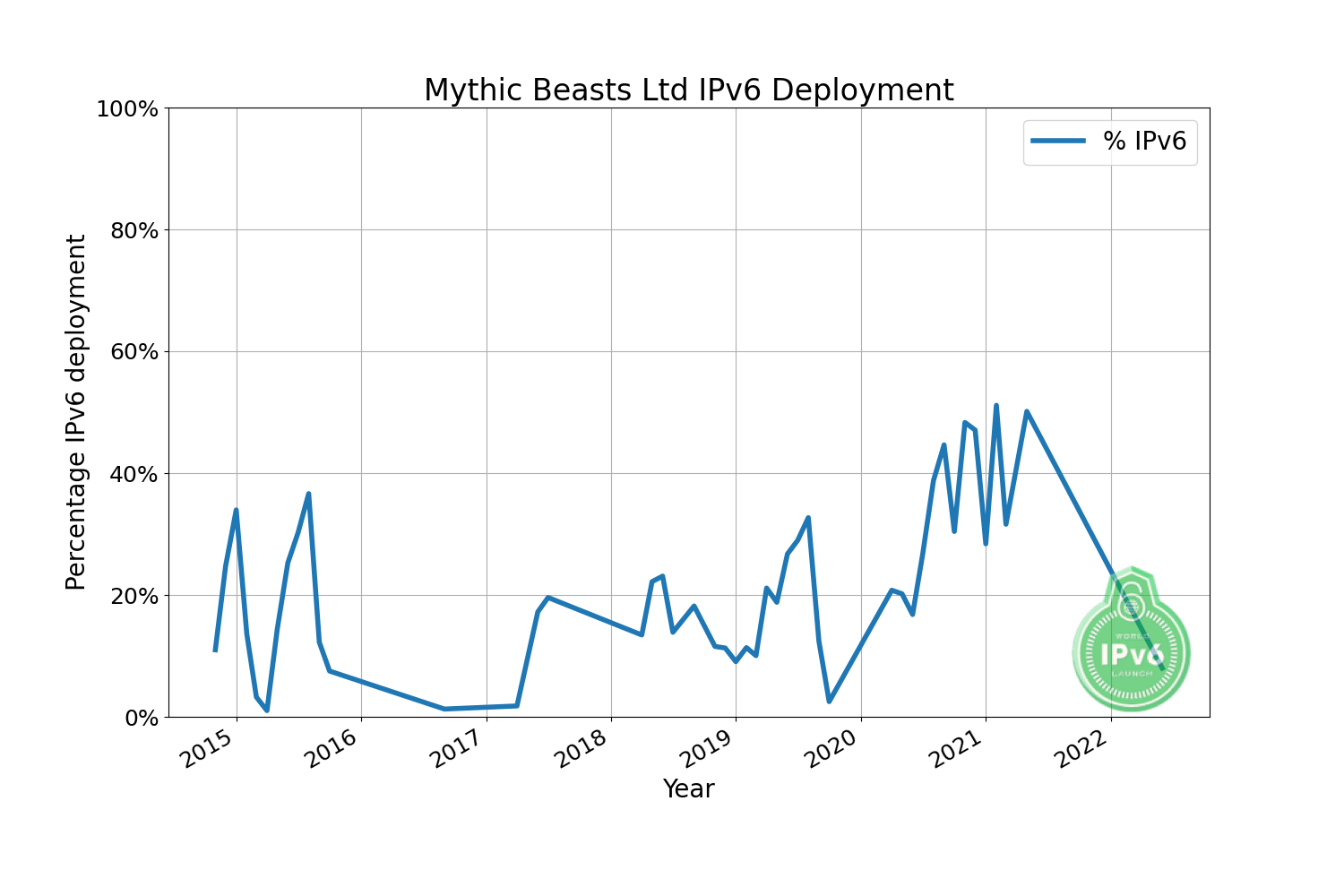Click the line peak in mid-2015
Viewport: 1344px width, 896px height.
pos(308,494)
